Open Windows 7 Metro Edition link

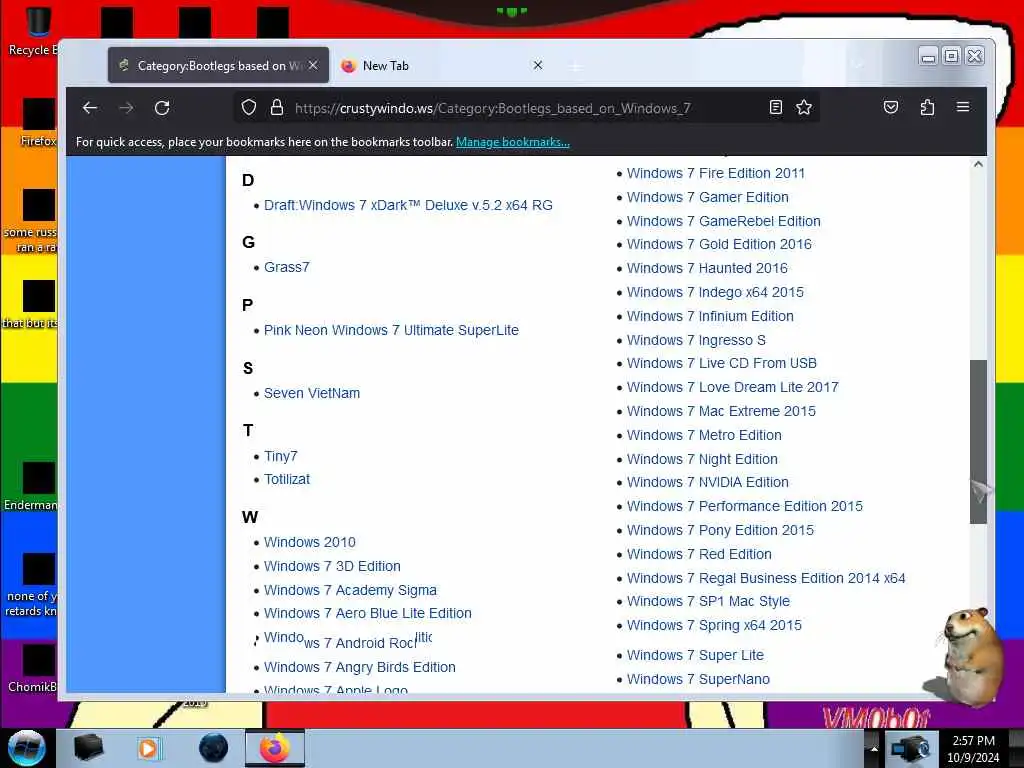[x=704, y=435]
